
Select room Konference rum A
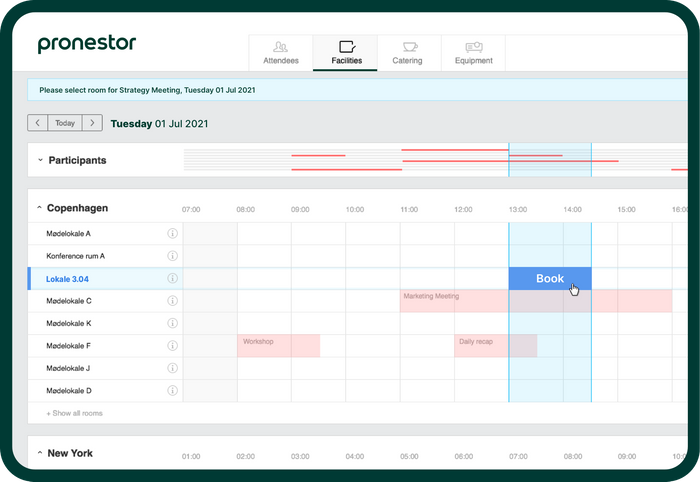[75, 256]
